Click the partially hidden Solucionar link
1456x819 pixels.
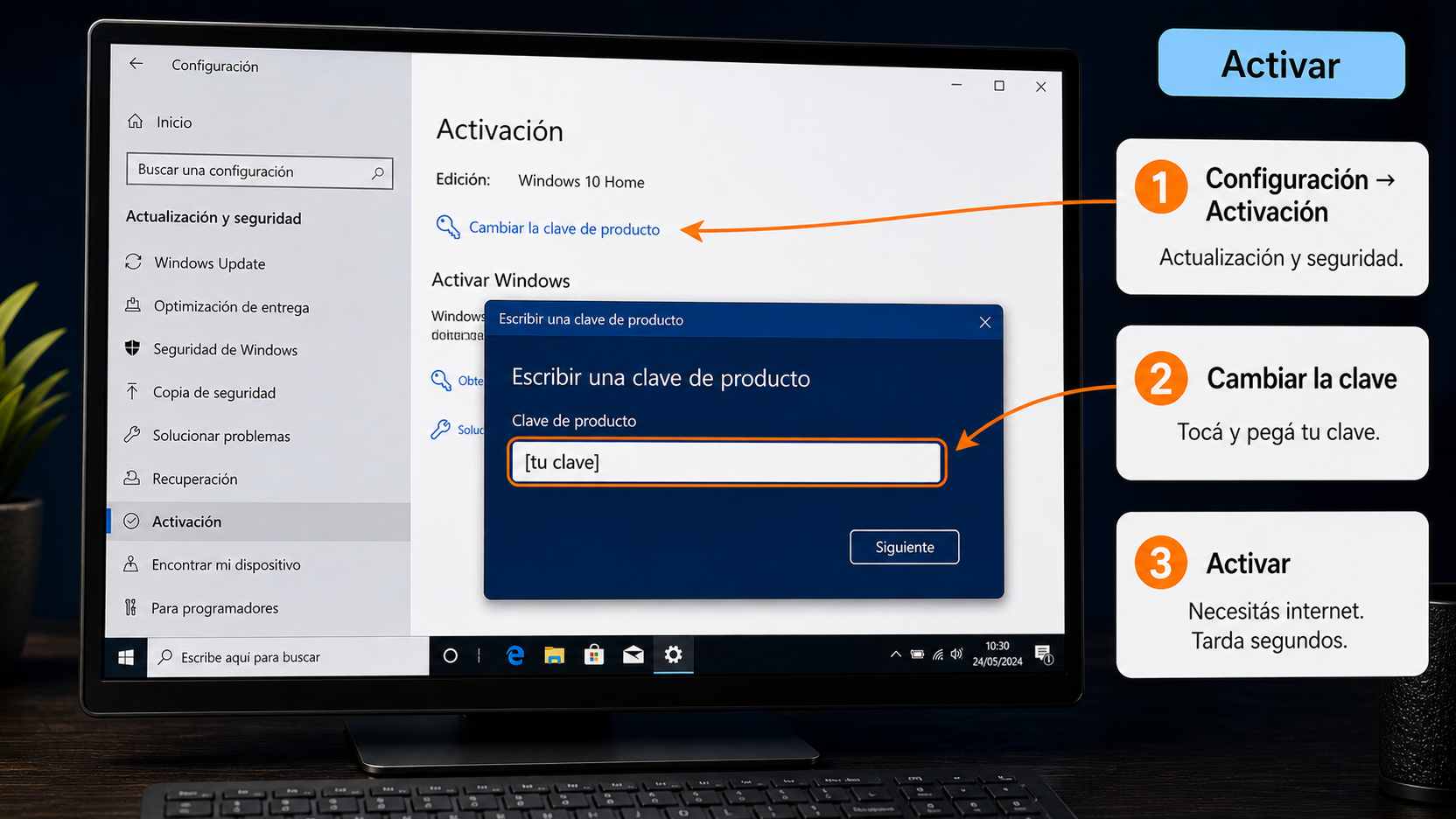click(x=470, y=430)
